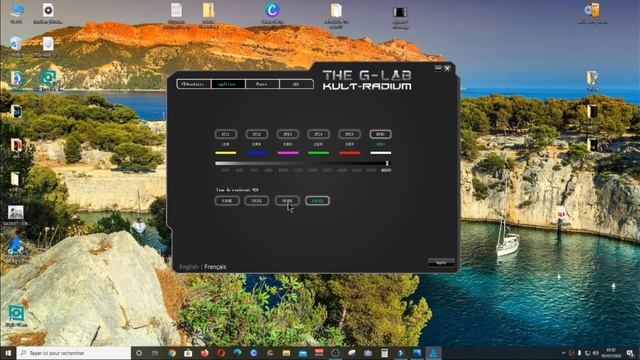Click the white DPI color swatch

[380, 153]
